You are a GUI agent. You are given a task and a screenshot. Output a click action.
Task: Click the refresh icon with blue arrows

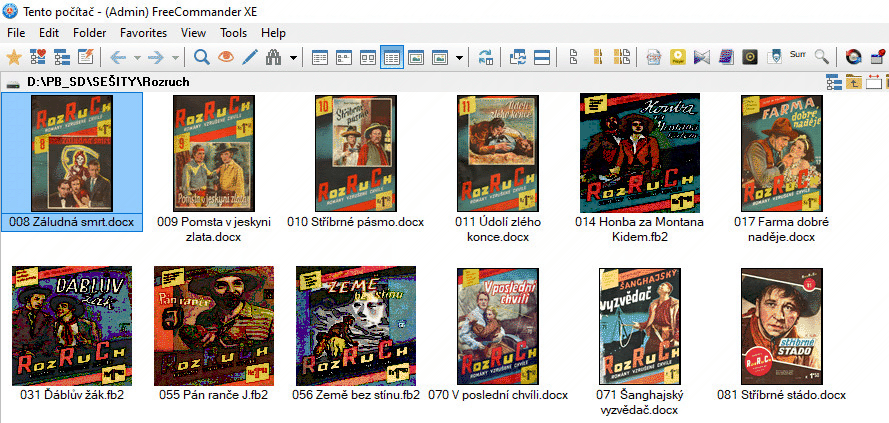486,57
